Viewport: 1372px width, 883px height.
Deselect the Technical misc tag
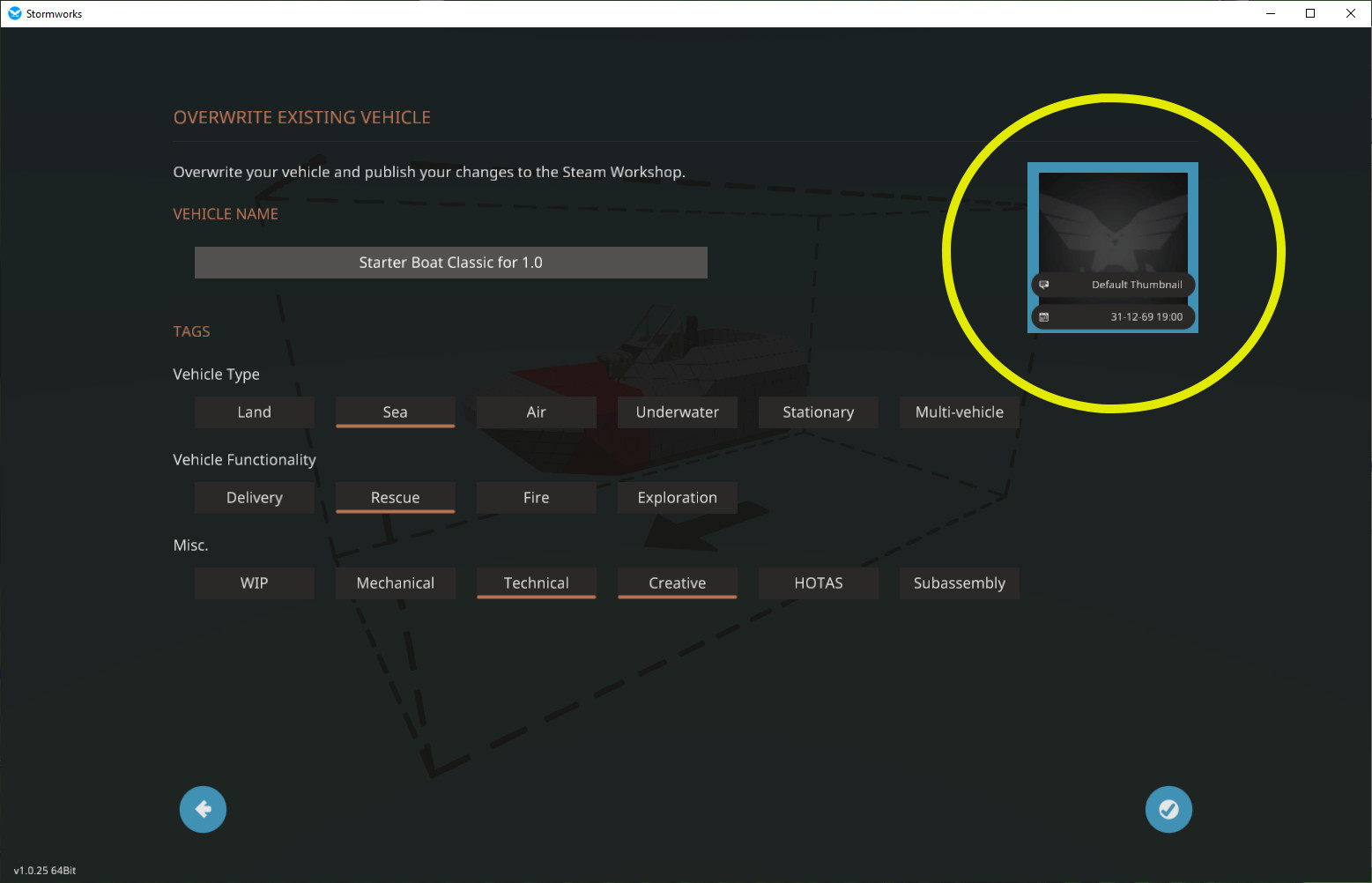(537, 583)
